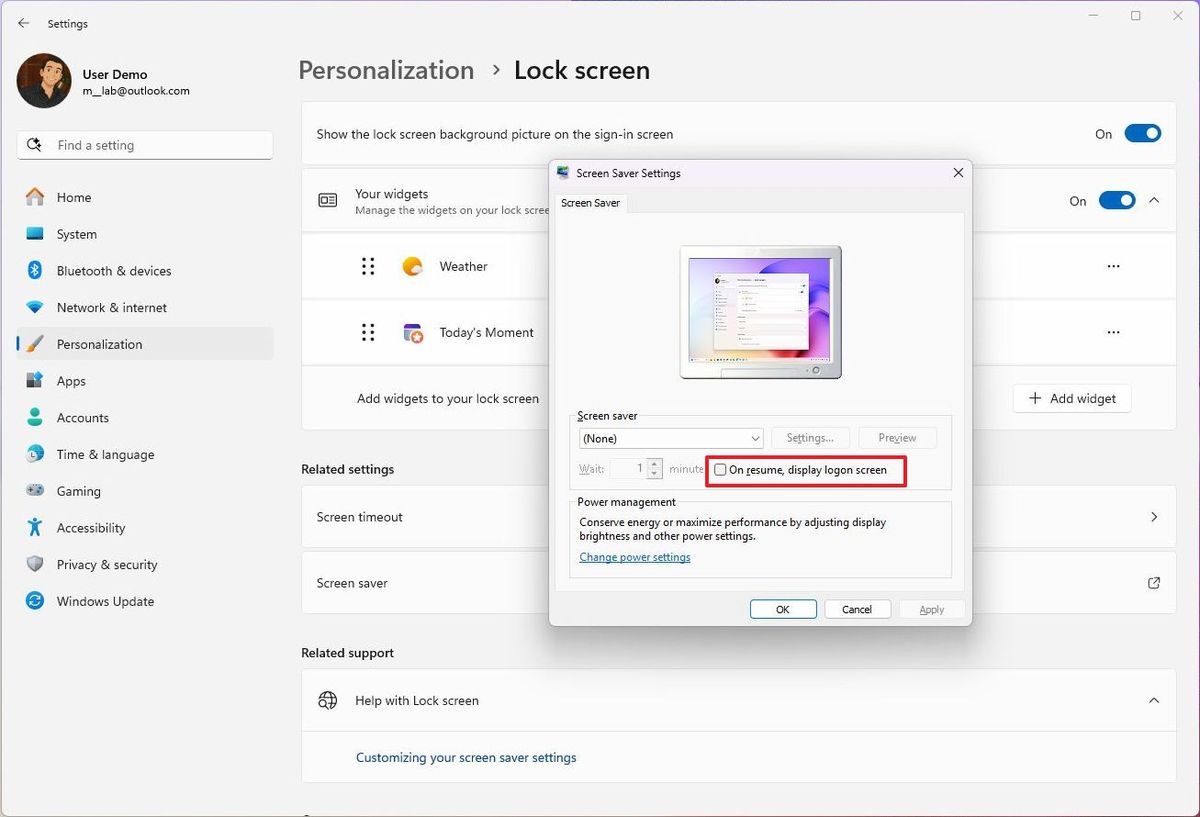The width and height of the screenshot is (1200, 817).
Task: Enable On resume, display logon screen
Action: click(x=719, y=470)
